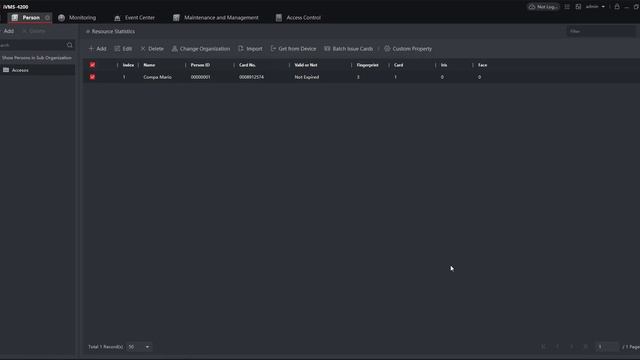Open Batch Issue Cards
This screenshot has width=640, height=360.
point(349,49)
